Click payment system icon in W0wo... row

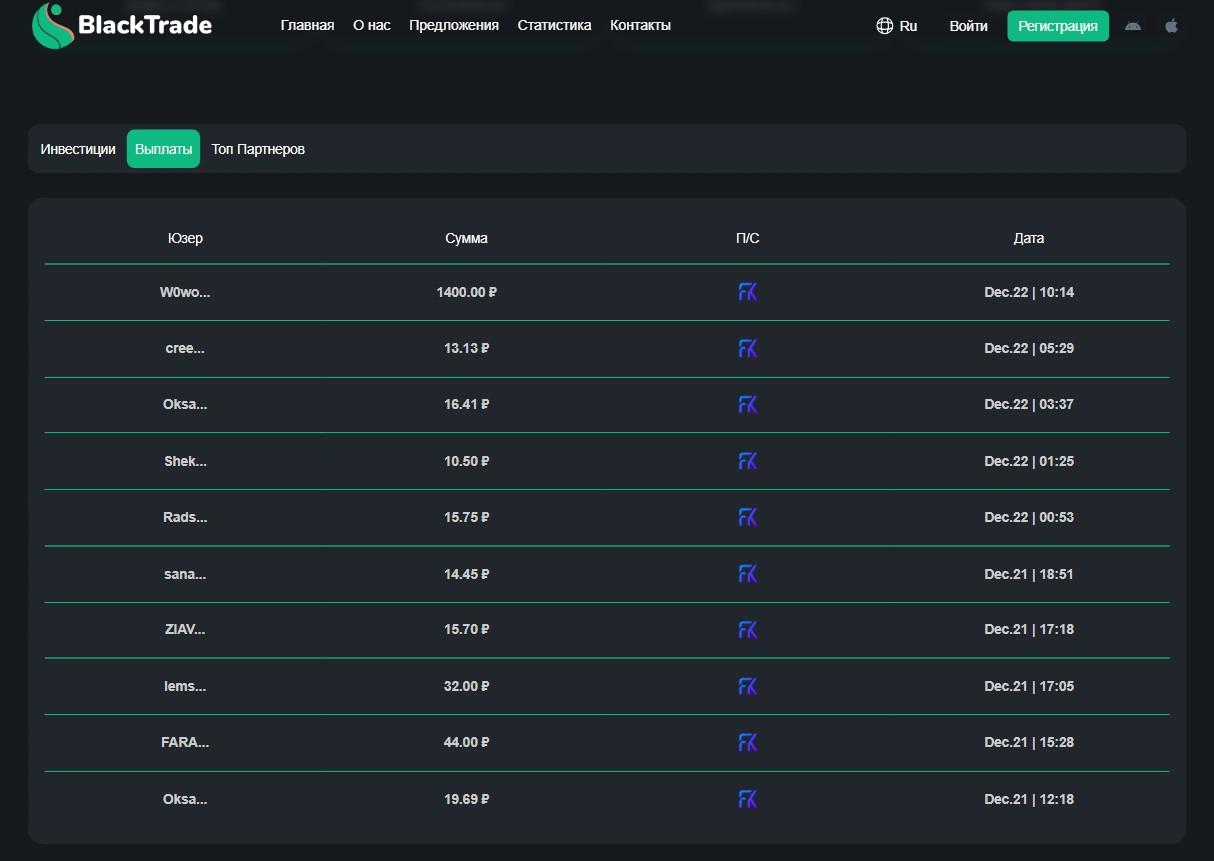pyautogui.click(x=747, y=292)
